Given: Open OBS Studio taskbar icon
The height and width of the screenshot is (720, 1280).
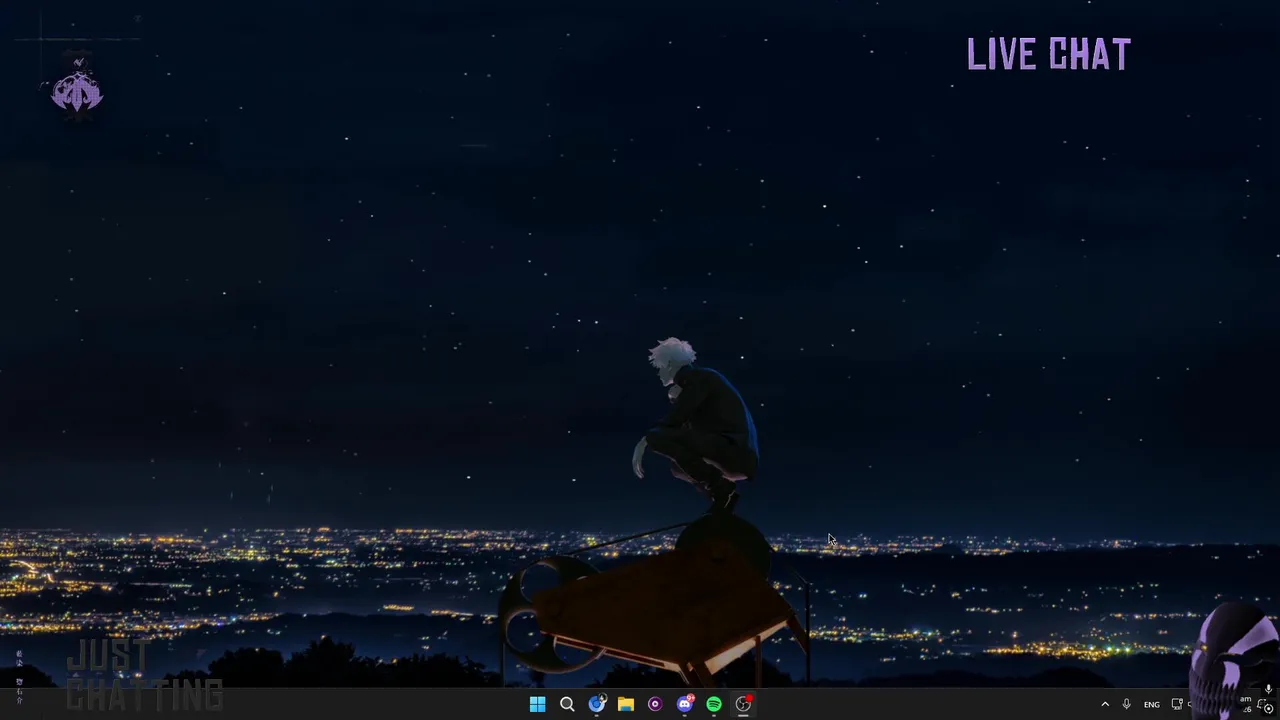Looking at the screenshot, I should [743, 704].
